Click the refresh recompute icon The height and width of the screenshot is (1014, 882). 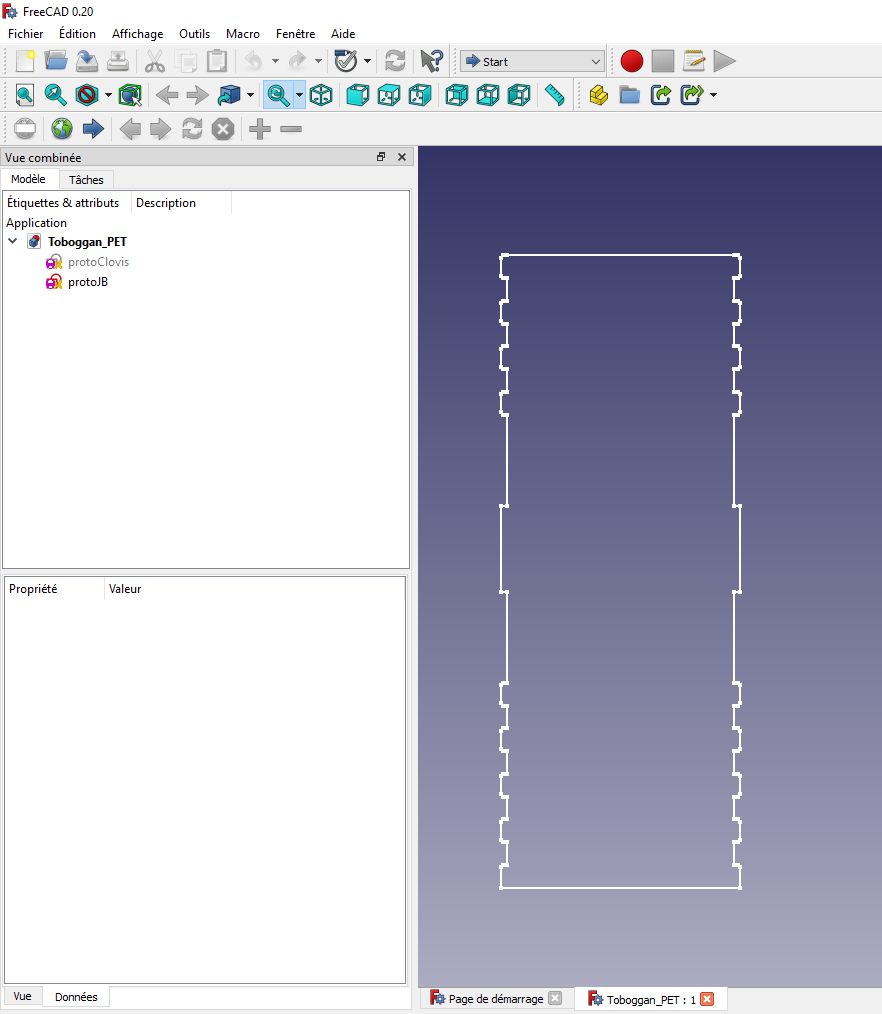(395, 61)
